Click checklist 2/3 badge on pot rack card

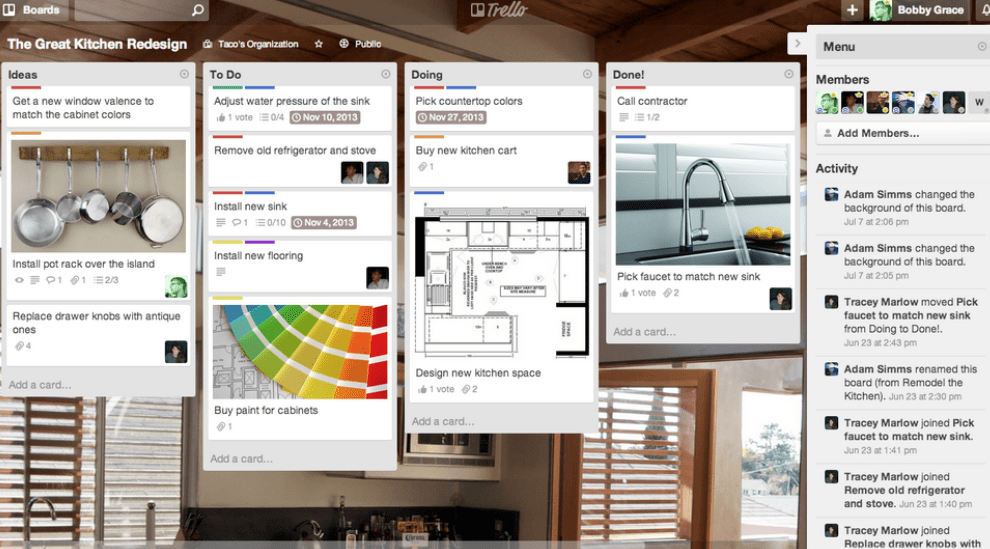106,280
